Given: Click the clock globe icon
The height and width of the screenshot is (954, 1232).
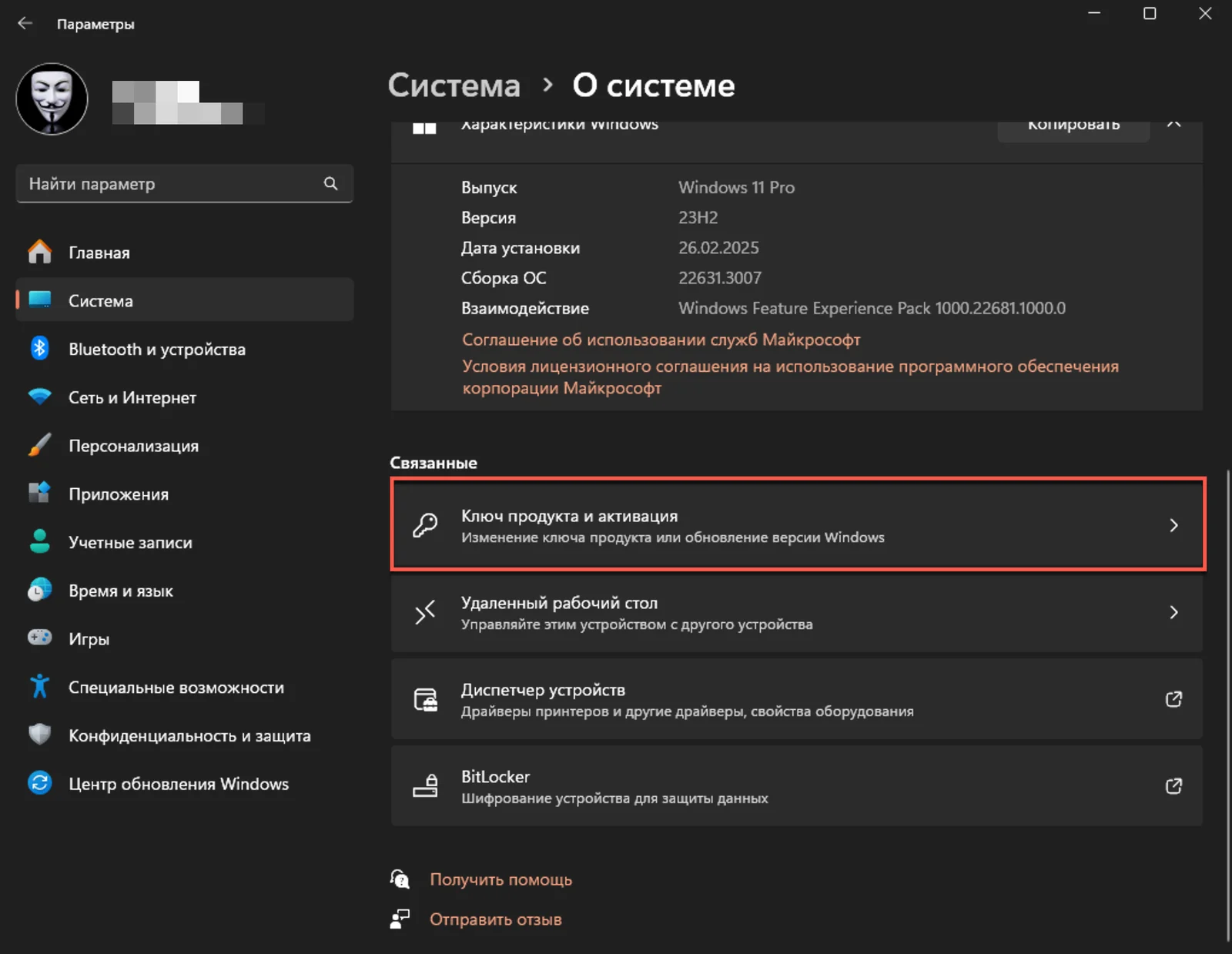Looking at the screenshot, I should click(40, 590).
